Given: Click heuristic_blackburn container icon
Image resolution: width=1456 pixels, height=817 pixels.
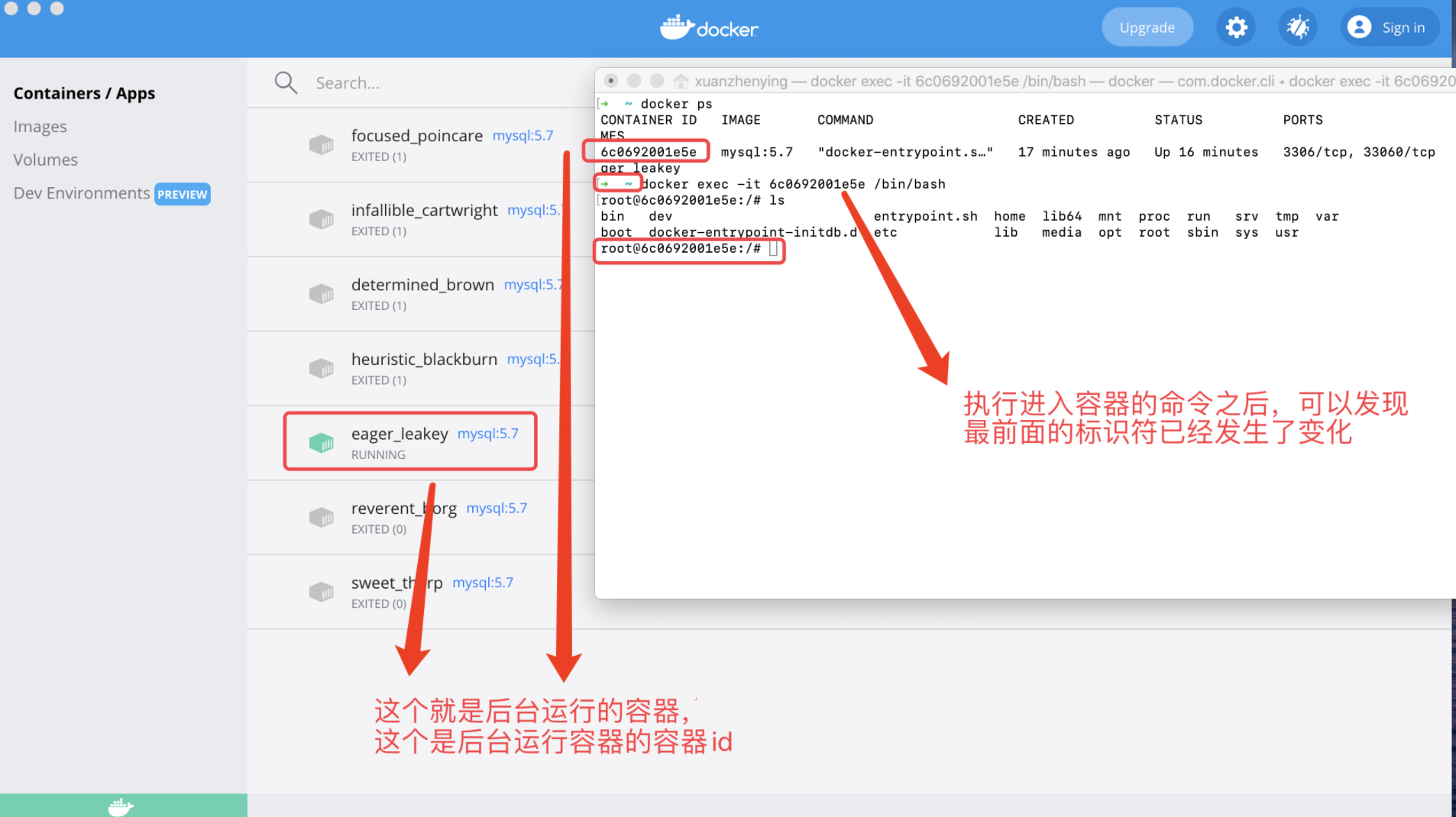Looking at the screenshot, I should [322, 368].
